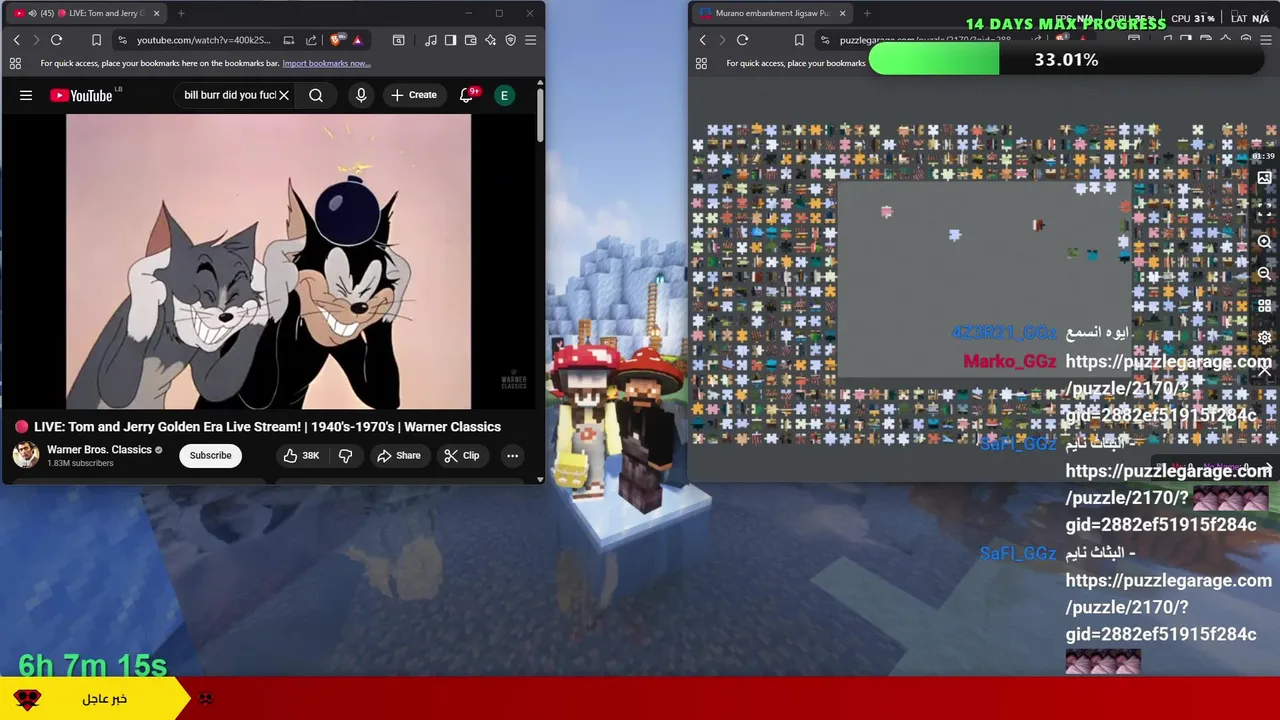This screenshot has height=720, width=1280.
Task: Toggle fullscreen in the puzzle
Action: (1264, 210)
